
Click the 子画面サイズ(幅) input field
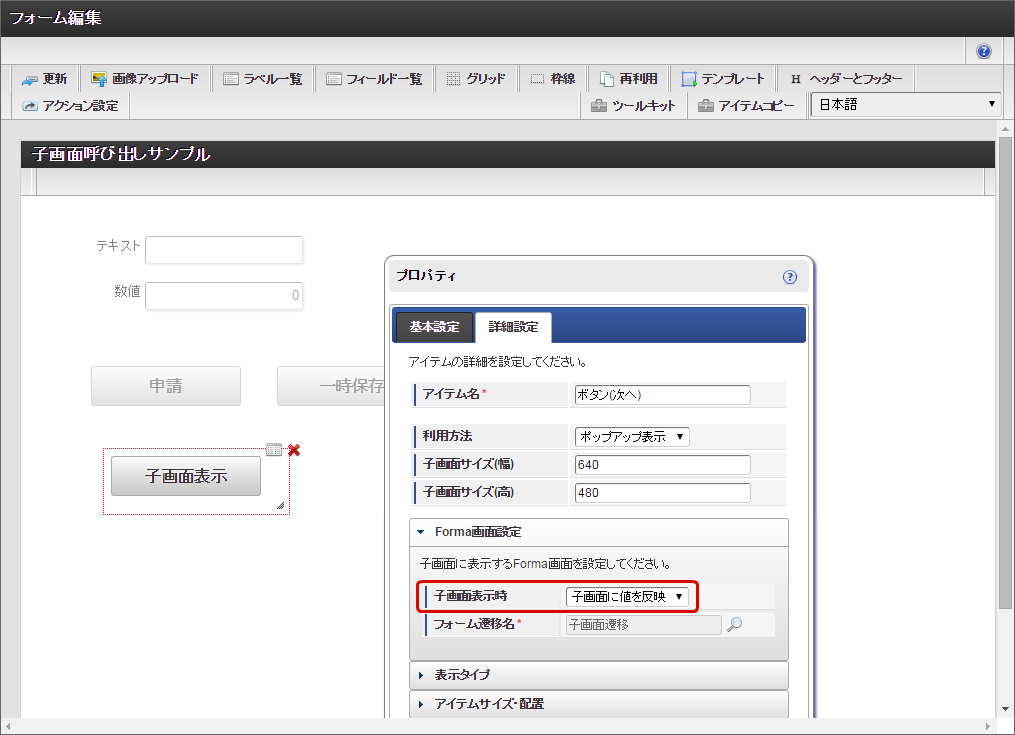click(662, 465)
